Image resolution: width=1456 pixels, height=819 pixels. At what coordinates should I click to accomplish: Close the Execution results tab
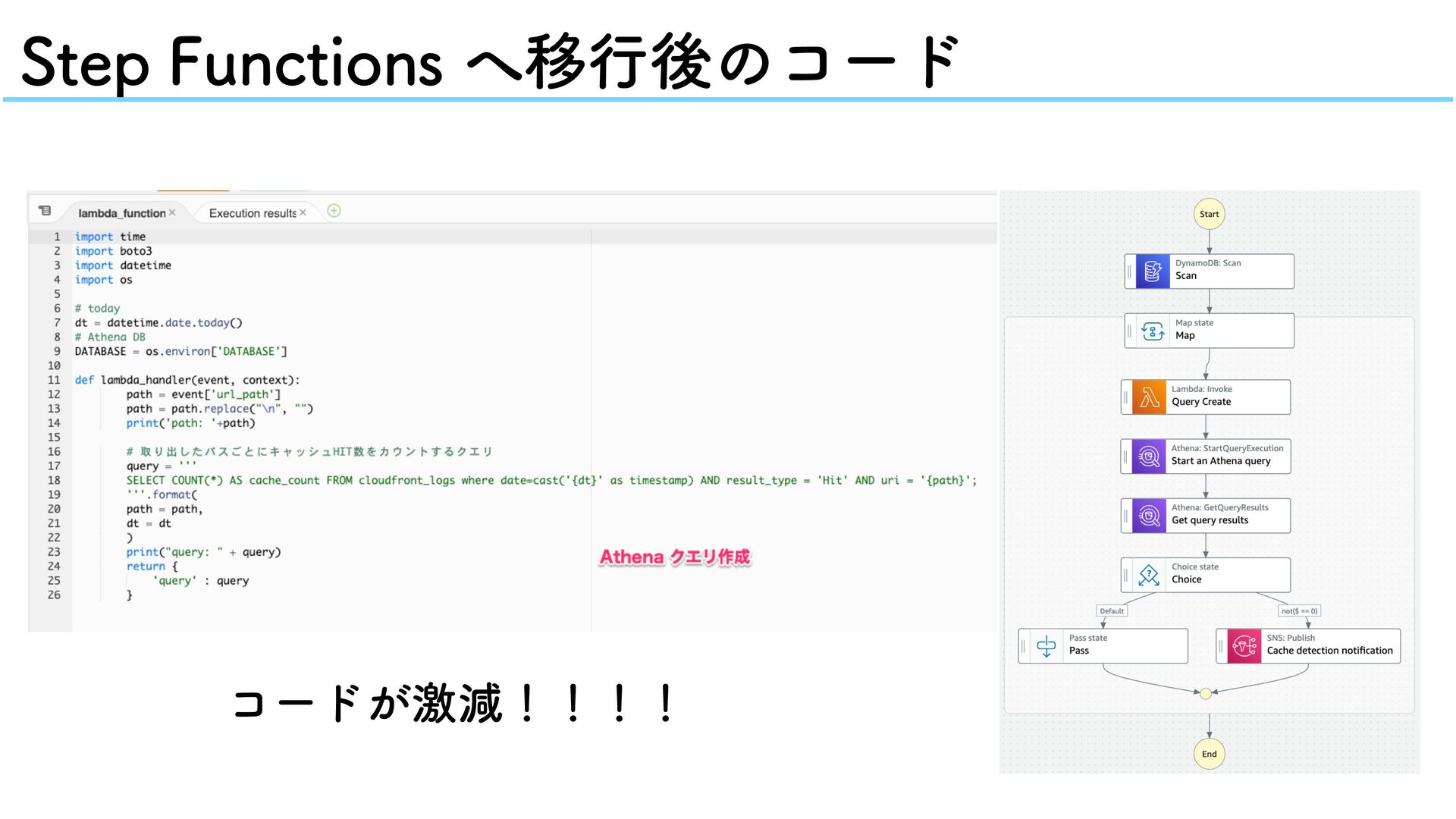click(303, 213)
